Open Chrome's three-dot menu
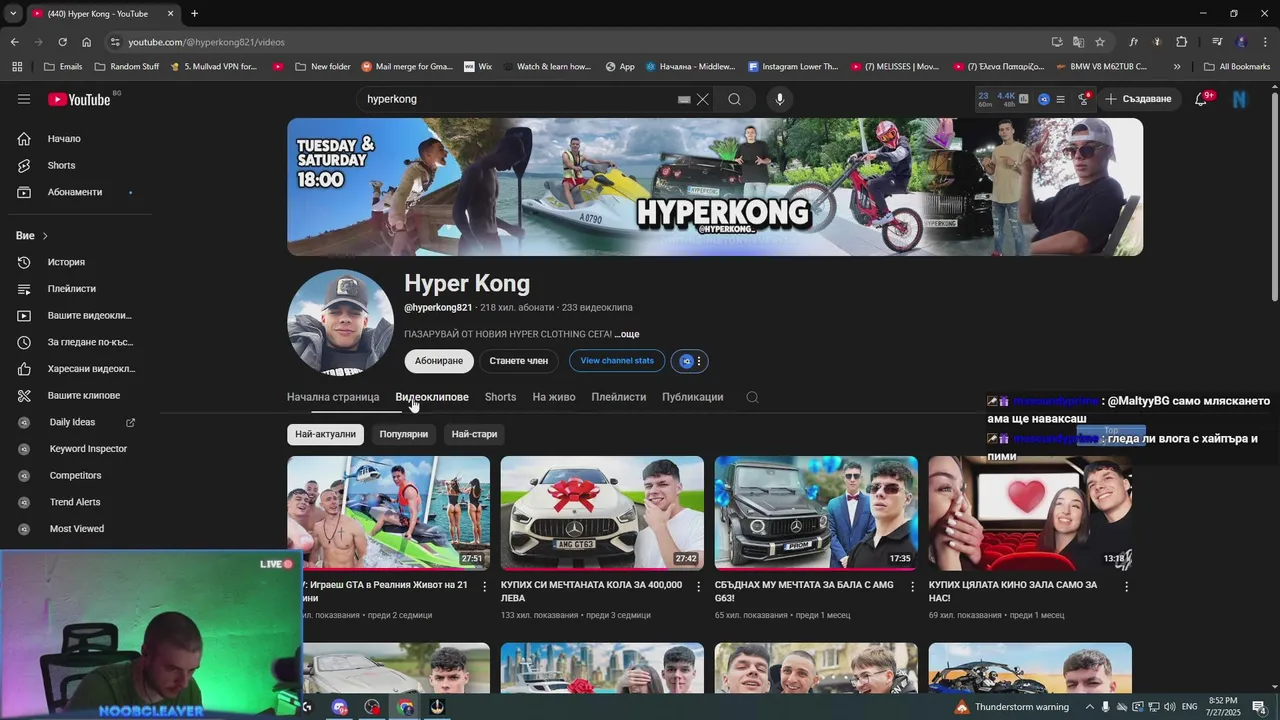1280x720 pixels. click(x=1265, y=42)
